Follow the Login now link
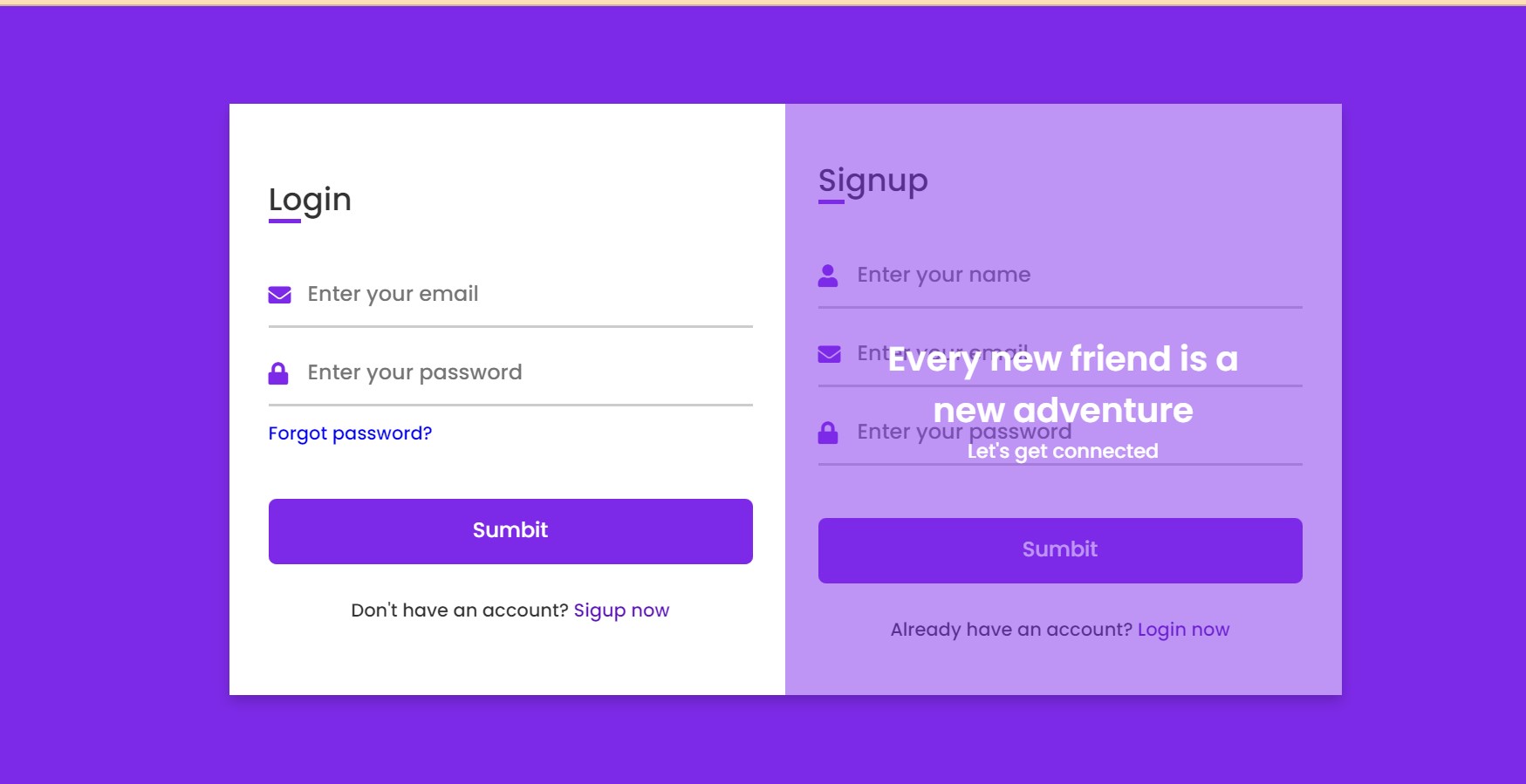This screenshot has width=1526, height=784. point(1183,630)
